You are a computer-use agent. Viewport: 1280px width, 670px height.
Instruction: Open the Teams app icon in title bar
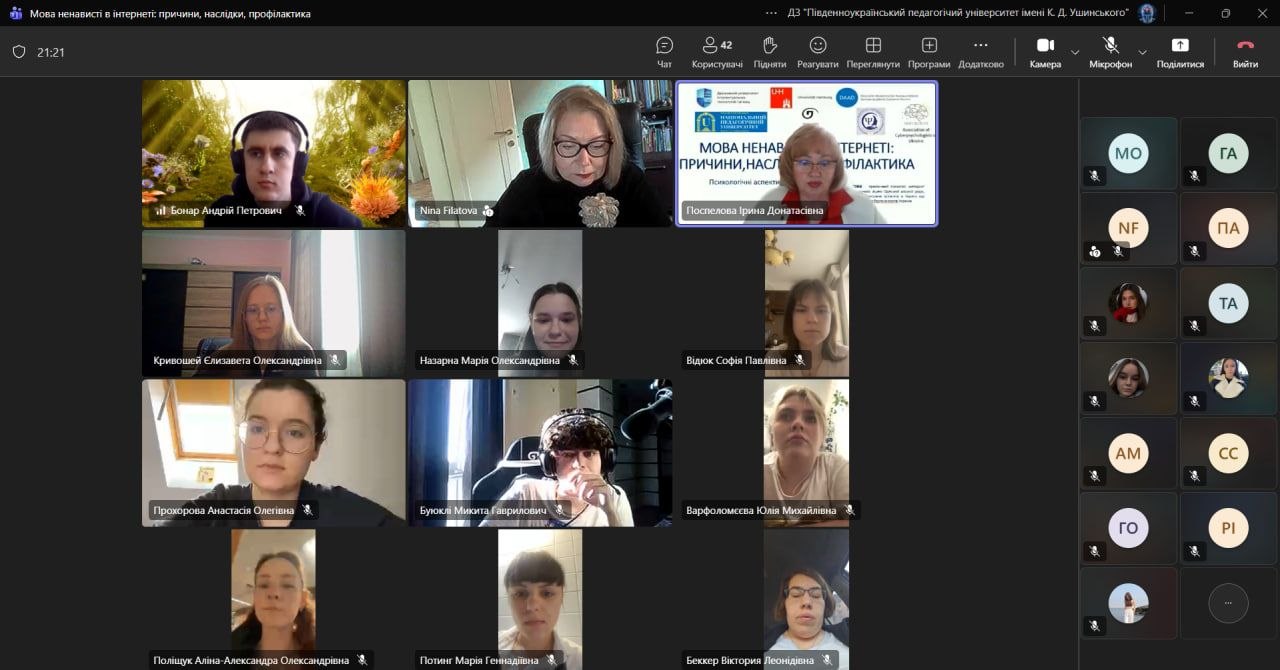pos(15,13)
